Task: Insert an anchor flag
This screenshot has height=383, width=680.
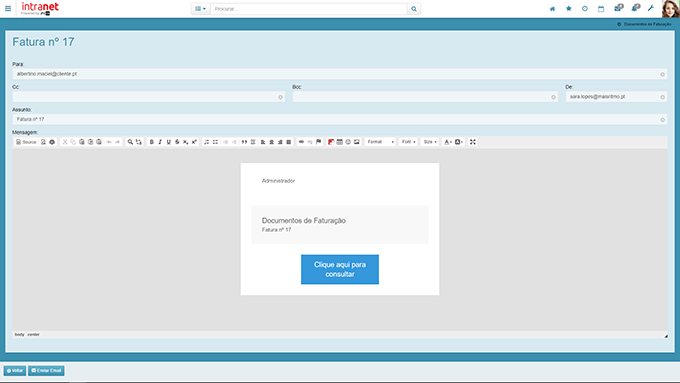Action: 318,142
